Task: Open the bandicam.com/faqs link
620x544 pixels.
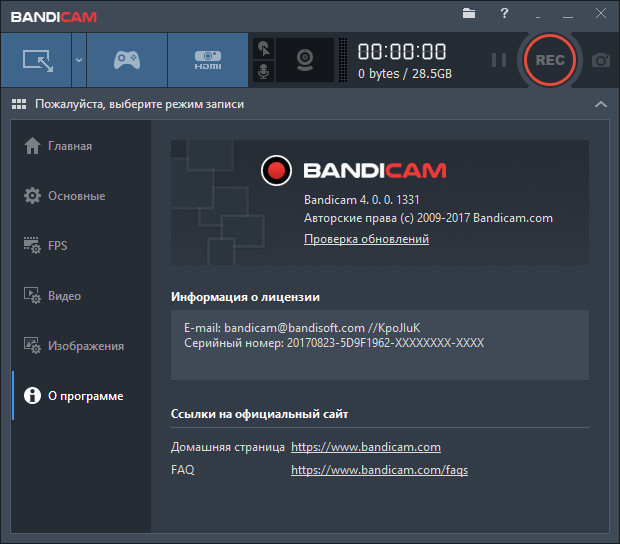Action: pos(379,470)
